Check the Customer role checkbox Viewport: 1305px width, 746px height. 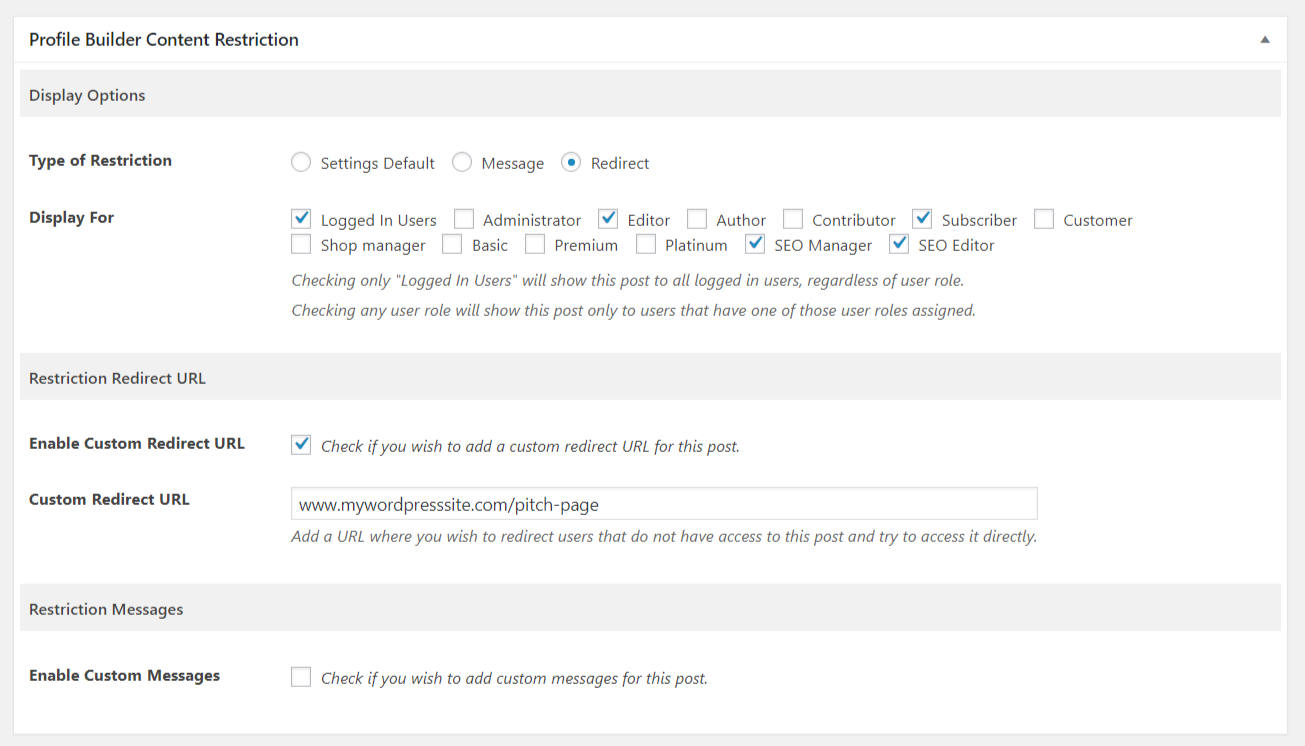pyautogui.click(x=1044, y=218)
